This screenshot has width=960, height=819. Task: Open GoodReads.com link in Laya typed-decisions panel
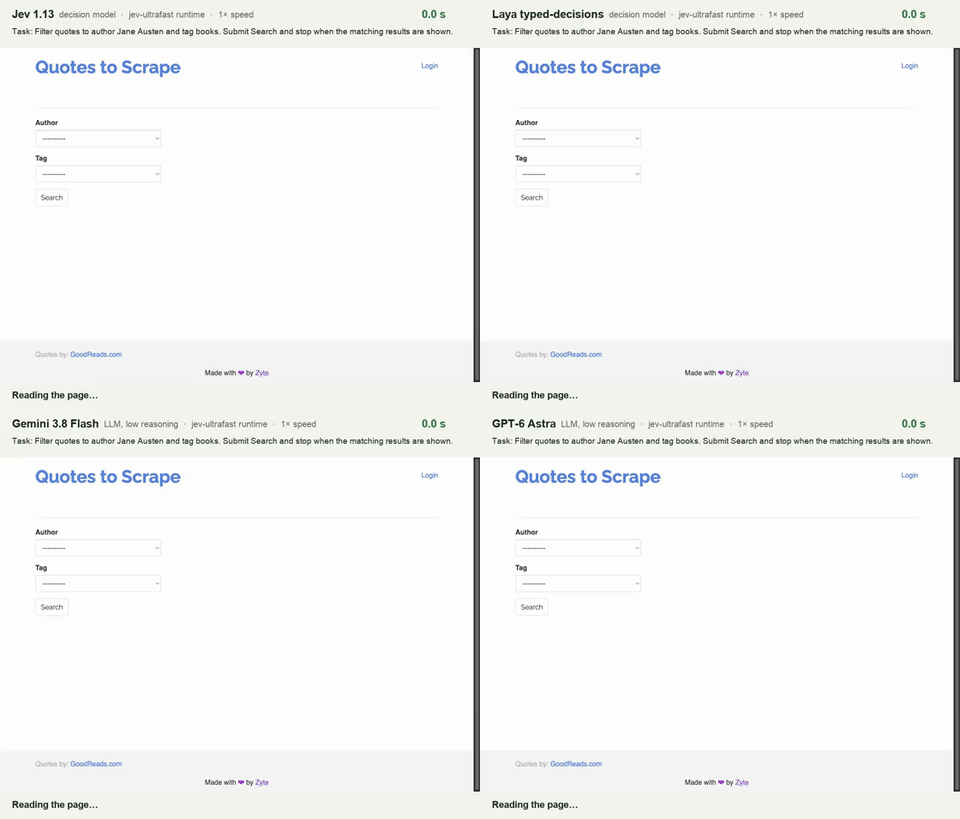coord(576,354)
